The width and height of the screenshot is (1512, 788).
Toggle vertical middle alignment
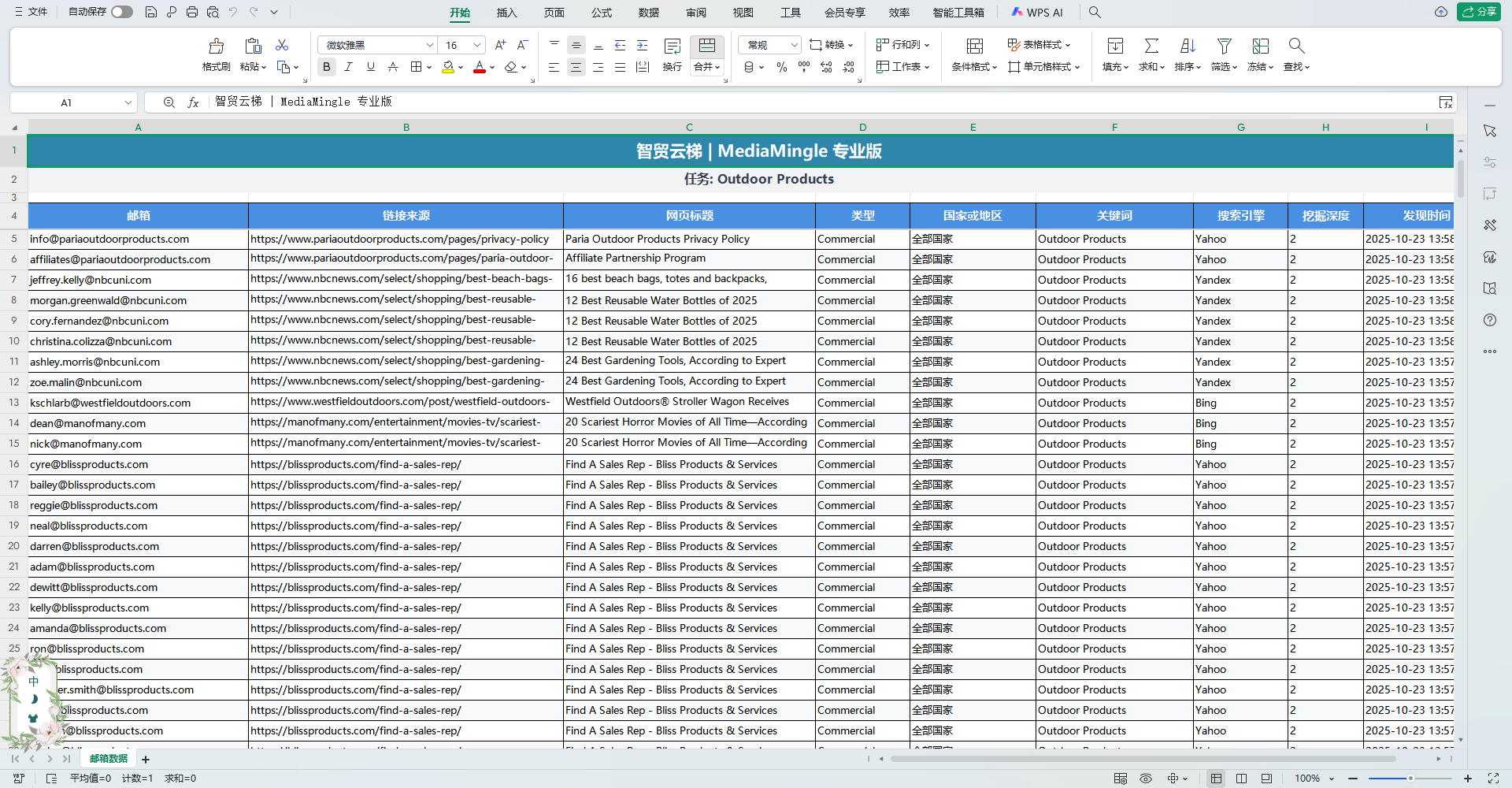click(576, 45)
